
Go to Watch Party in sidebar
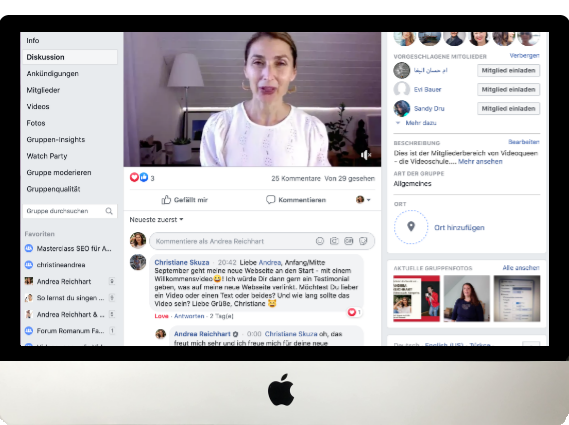pyautogui.click(x=47, y=156)
